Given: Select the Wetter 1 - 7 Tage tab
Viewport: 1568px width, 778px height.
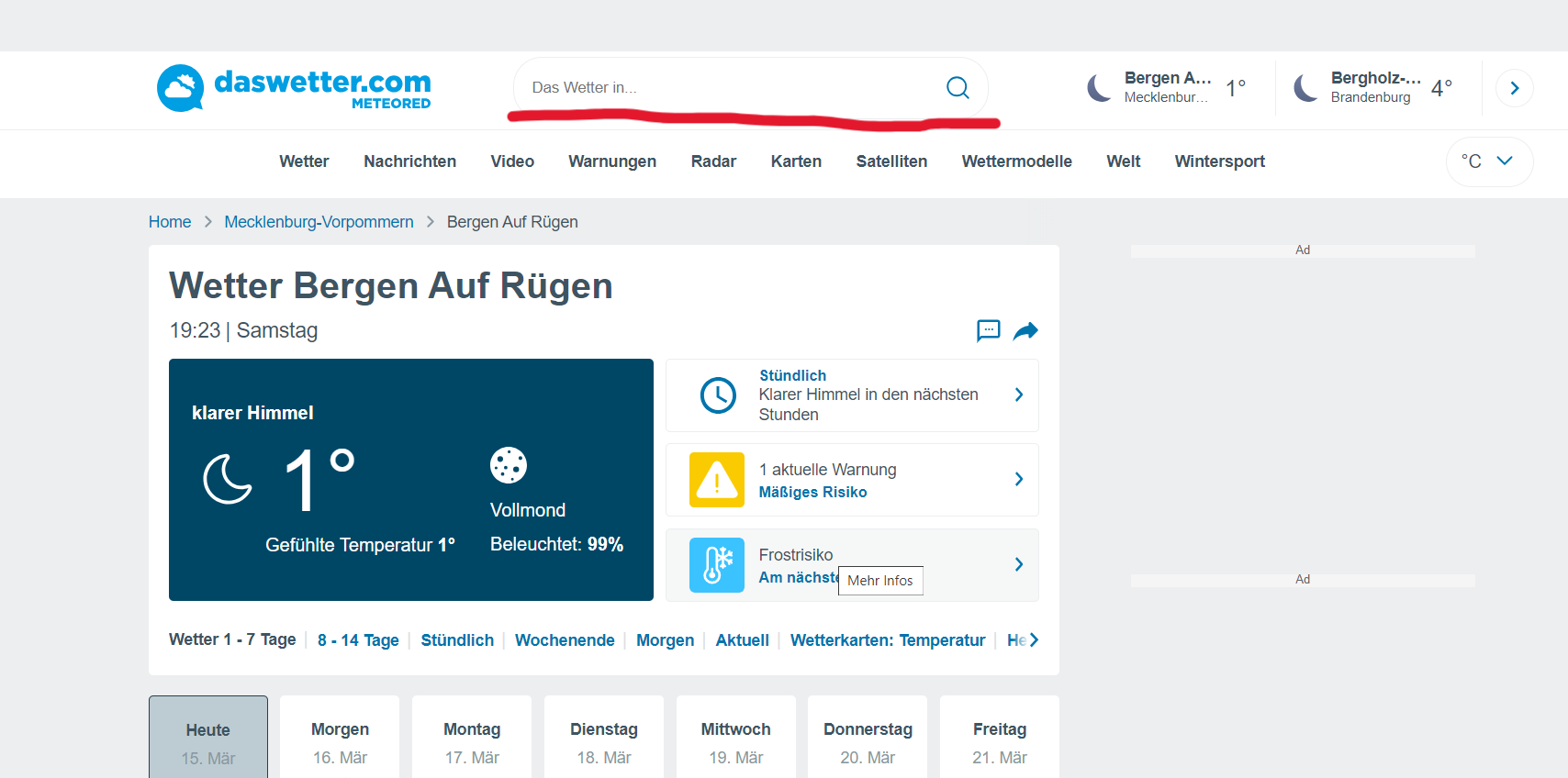Looking at the screenshot, I should point(232,639).
